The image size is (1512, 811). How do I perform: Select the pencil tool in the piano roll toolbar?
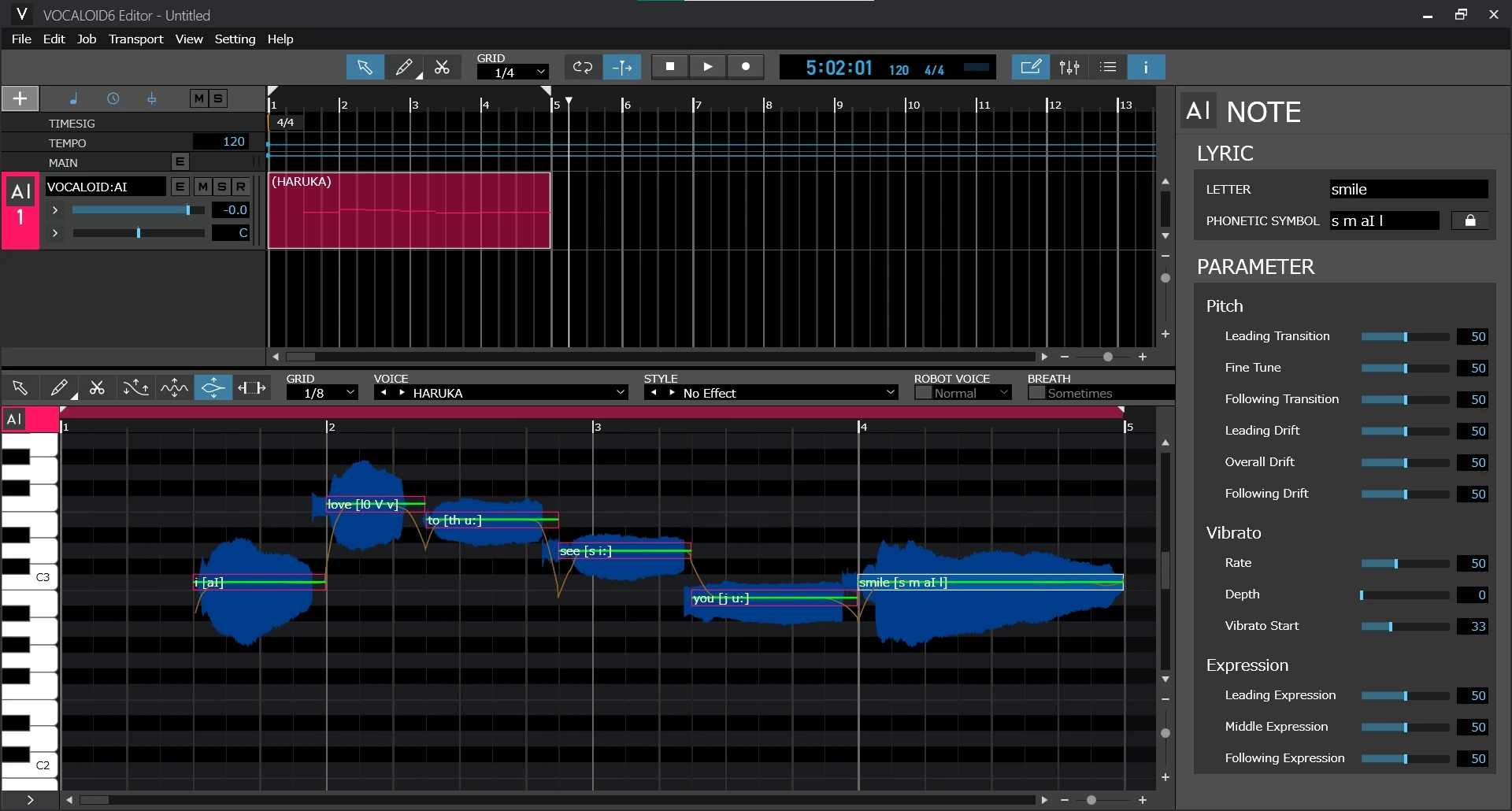point(59,387)
